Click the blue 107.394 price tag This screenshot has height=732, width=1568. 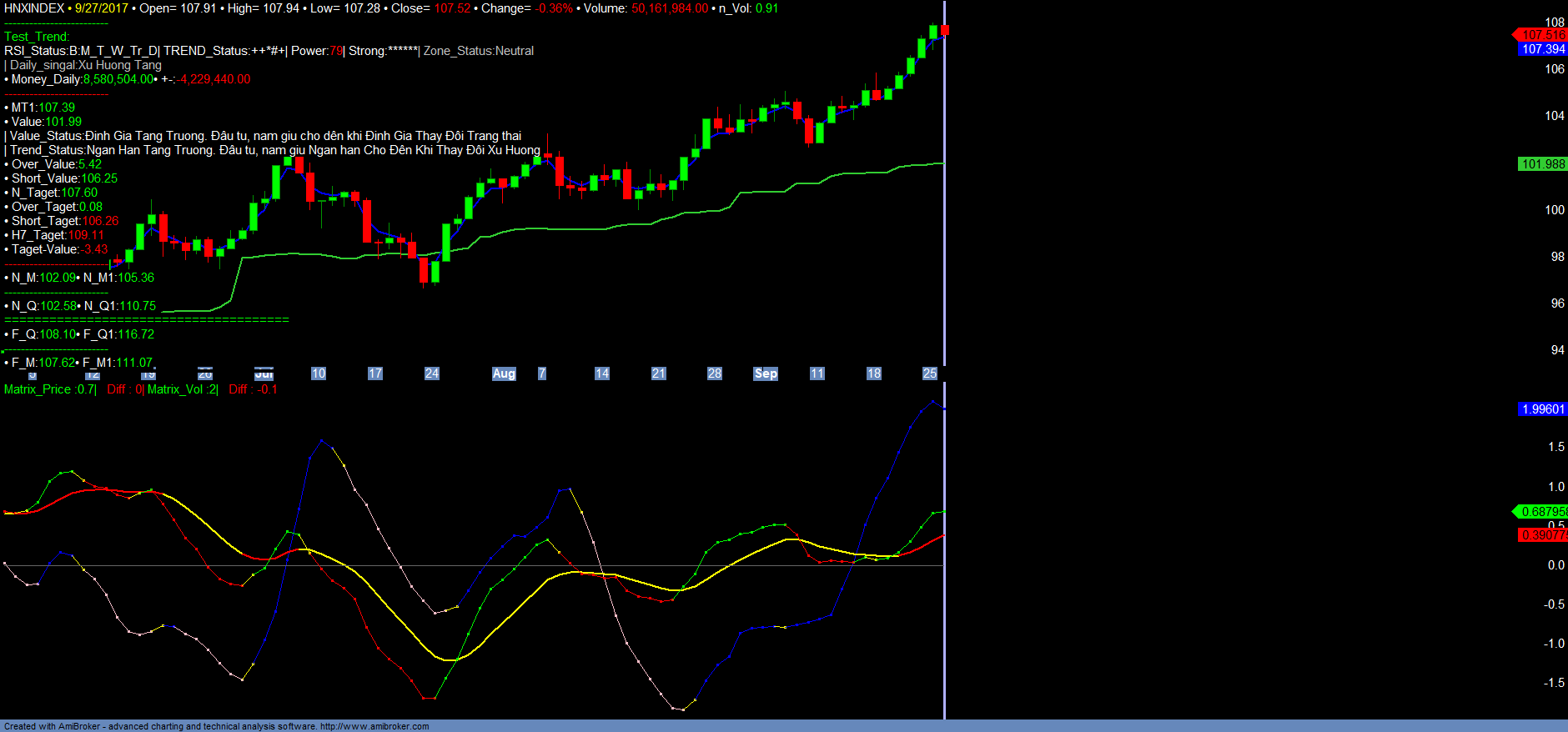pyautogui.click(x=1542, y=49)
